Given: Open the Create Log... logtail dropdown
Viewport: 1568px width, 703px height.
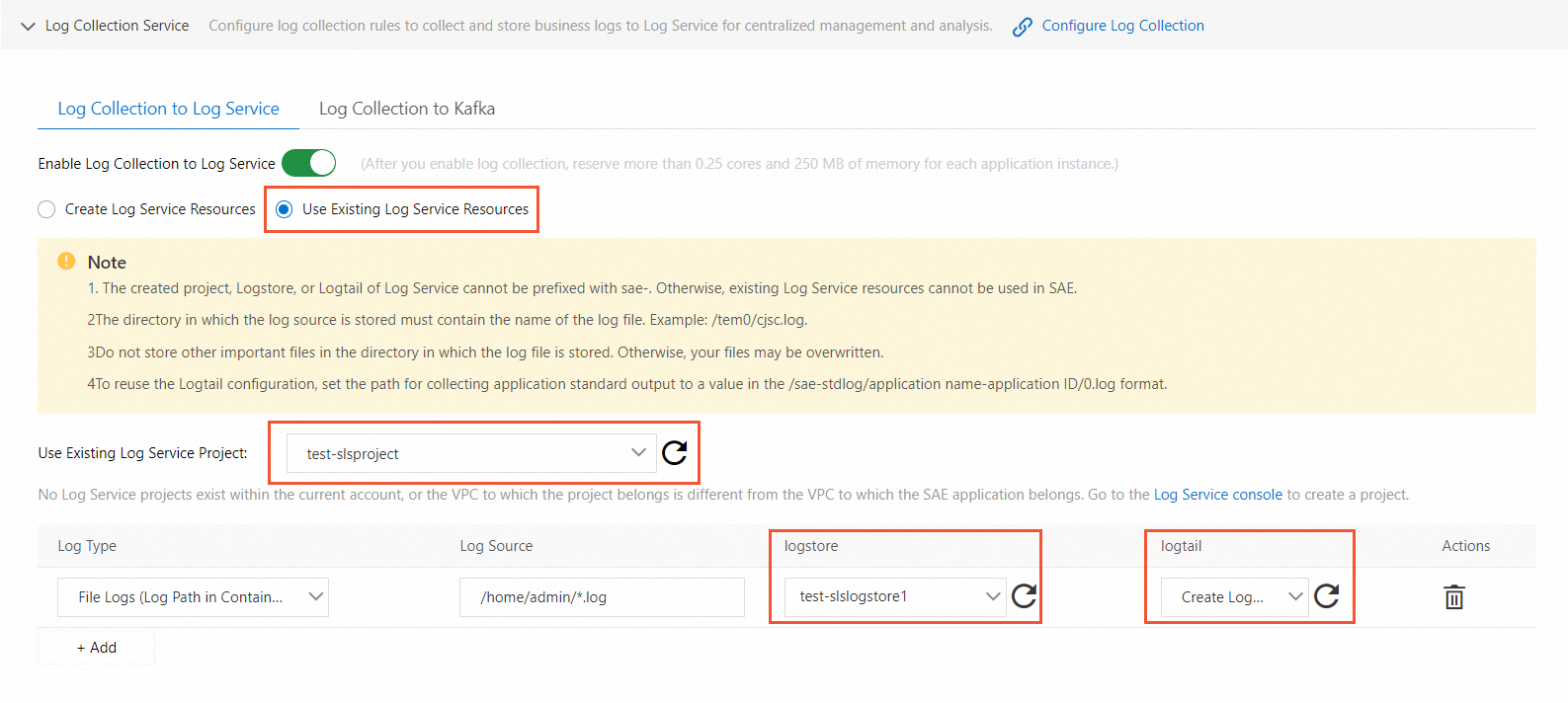Looking at the screenshot, I should [x=1235, y=597].
